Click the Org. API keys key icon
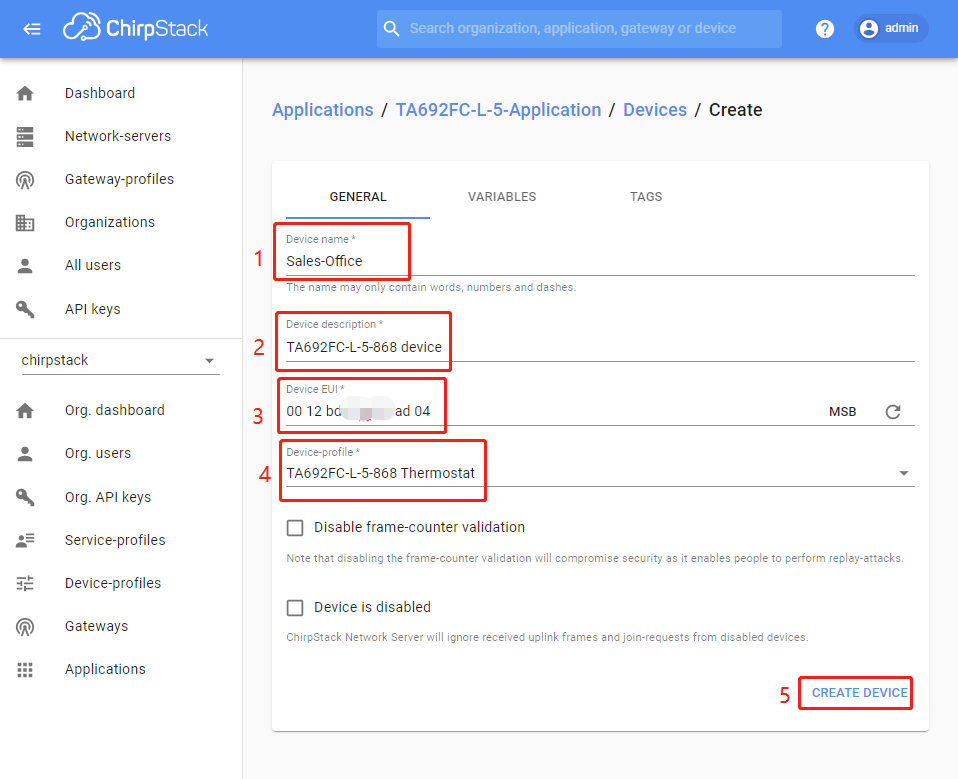 [x=25, y=497]
